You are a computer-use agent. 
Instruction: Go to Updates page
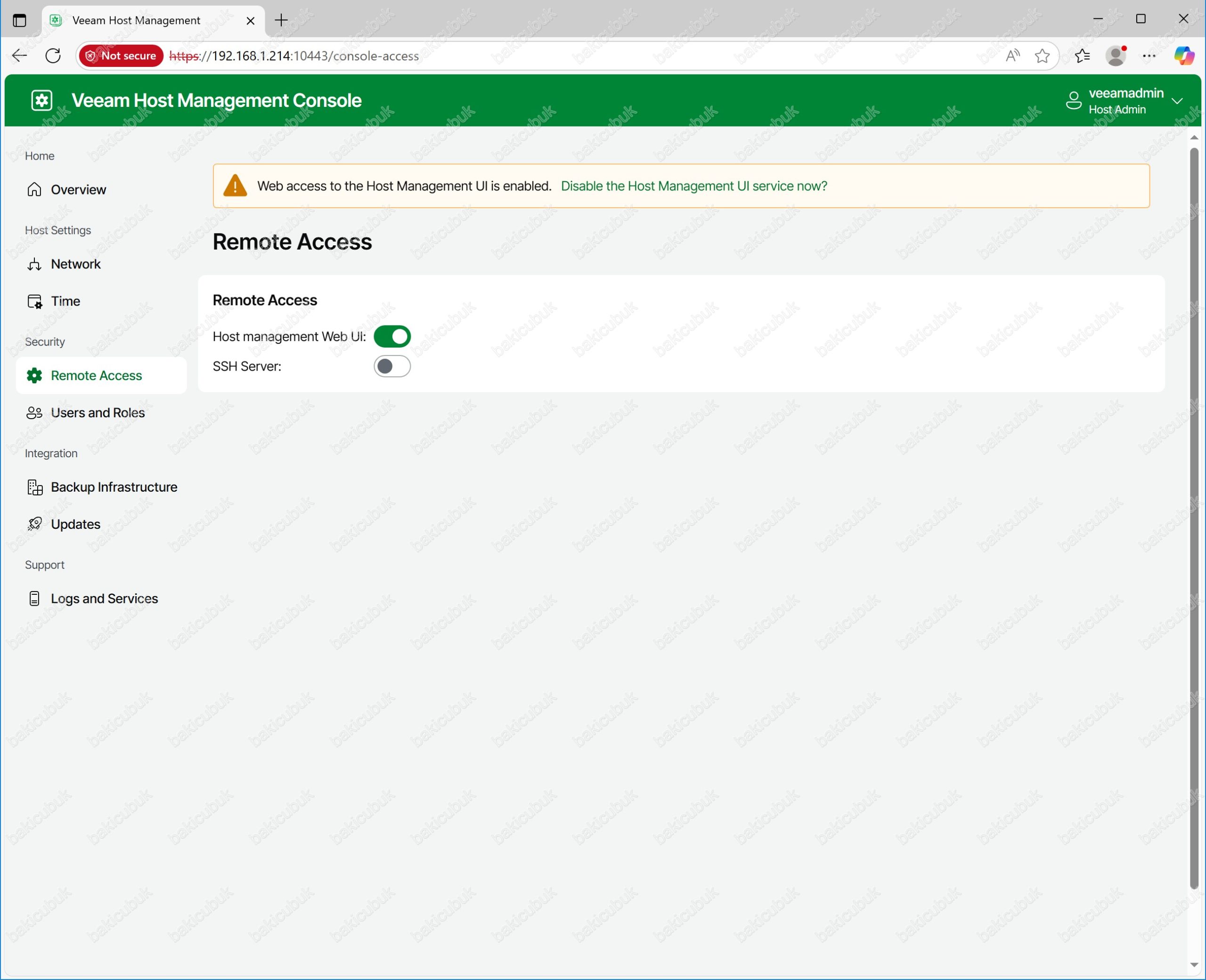[x=101, y=524]
